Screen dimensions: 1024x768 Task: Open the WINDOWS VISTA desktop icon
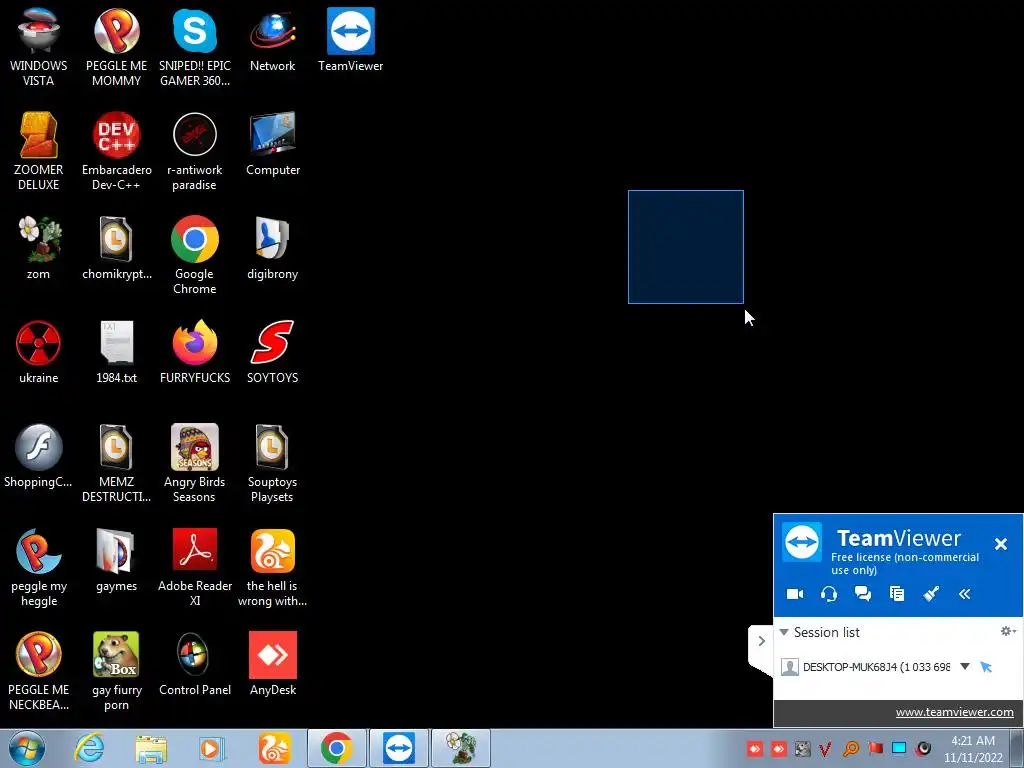click(39, 47)
